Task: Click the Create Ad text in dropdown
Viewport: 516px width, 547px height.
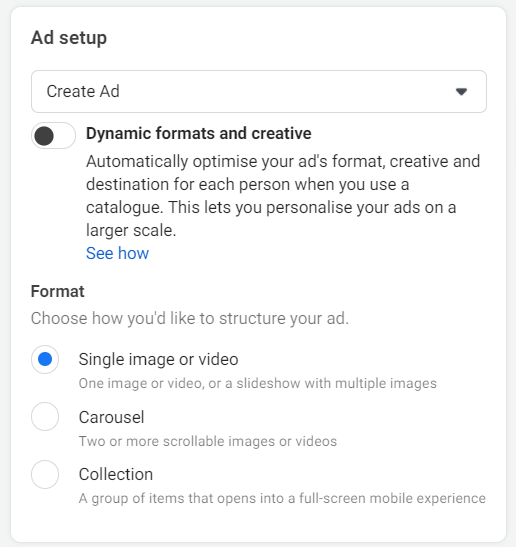Action: (x=83, y=91)
